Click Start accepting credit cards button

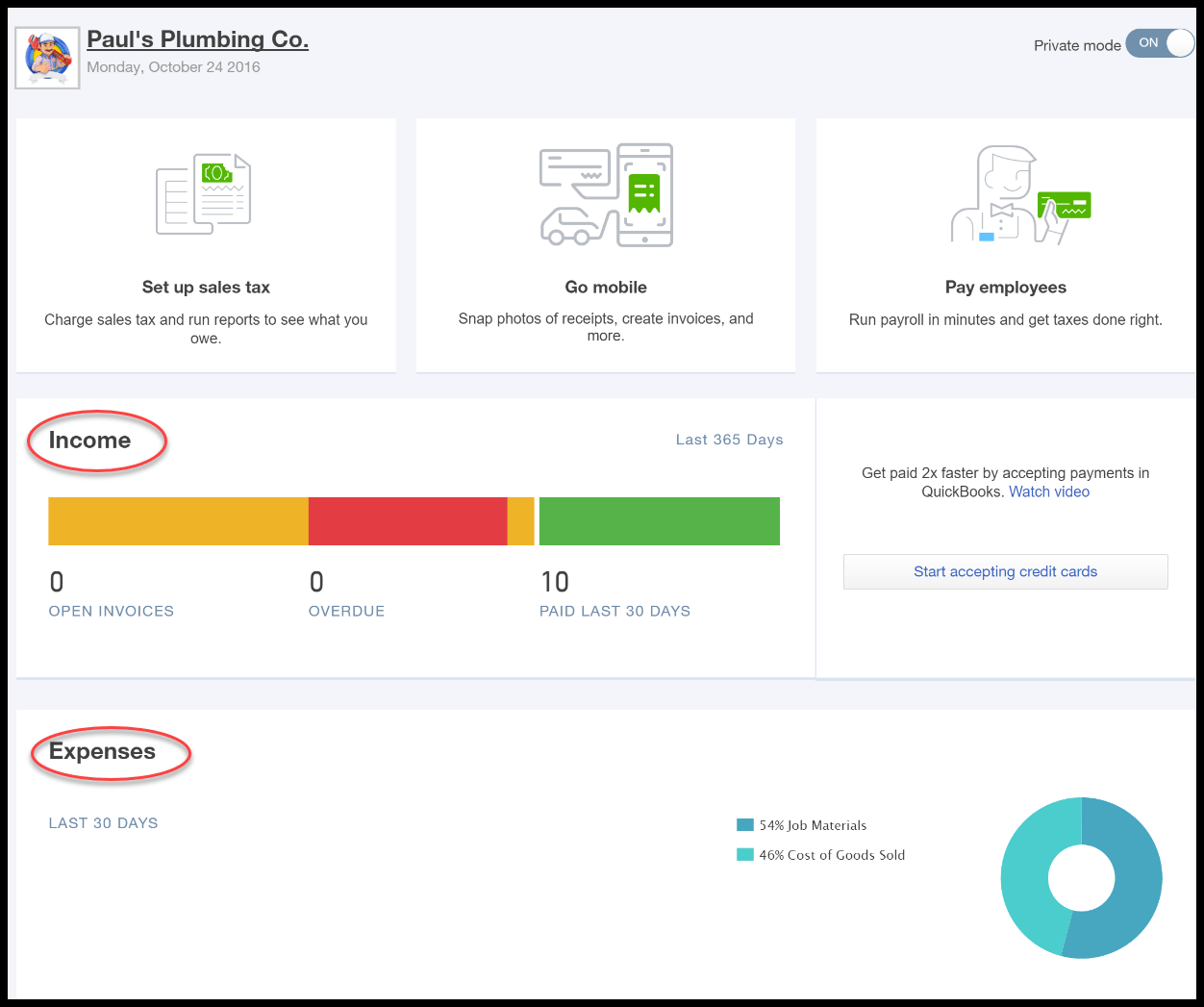[1006, 571]
